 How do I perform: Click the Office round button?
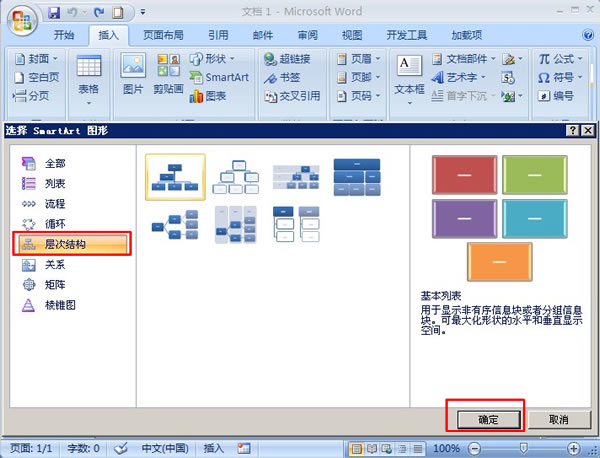point(22,20)
